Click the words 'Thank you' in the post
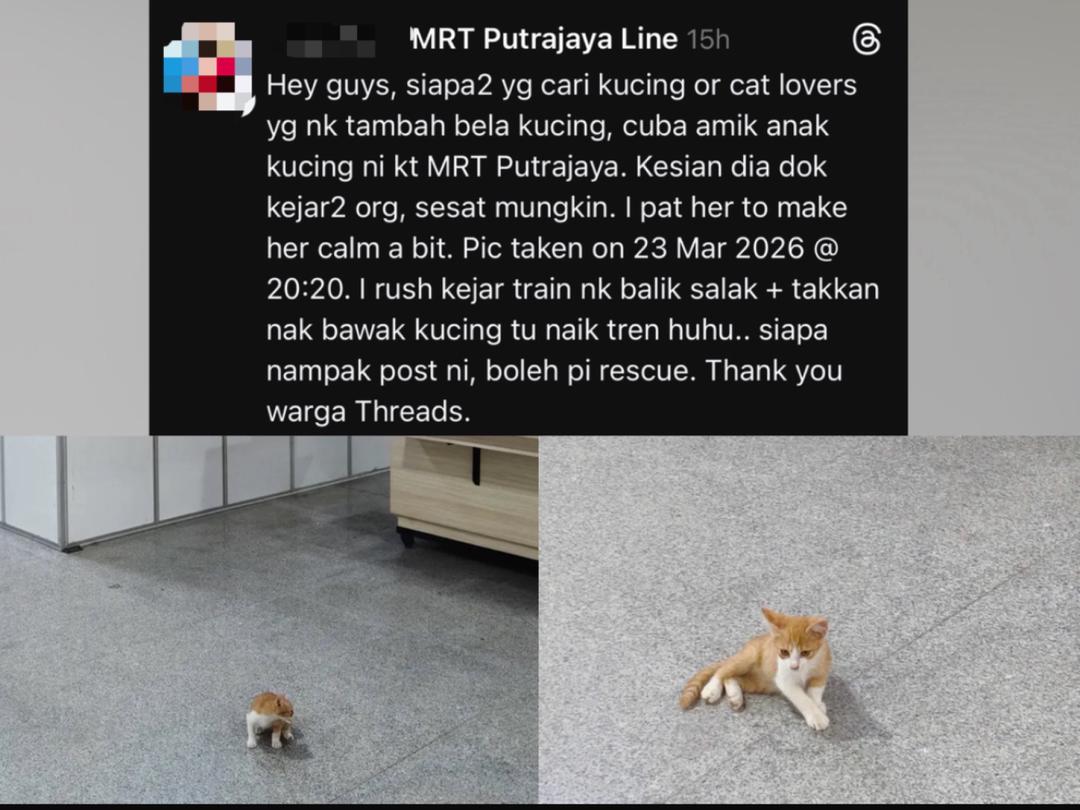This screenshot has height=810, width=1080. [773, 371]
